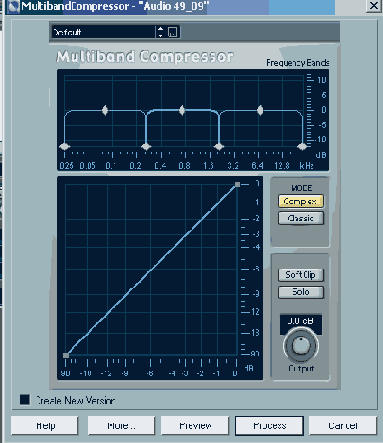Select the high band gain diamond handle
The width and height of the screenshot is (383, 443).
[260, 110]
